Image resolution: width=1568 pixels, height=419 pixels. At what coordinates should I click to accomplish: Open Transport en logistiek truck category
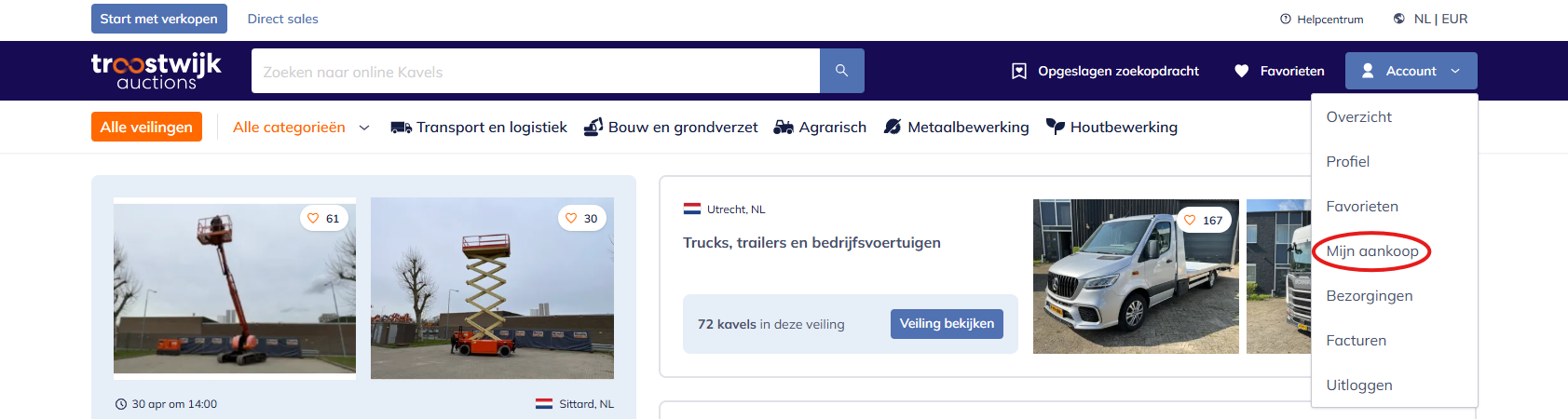(x=479, y=128)
